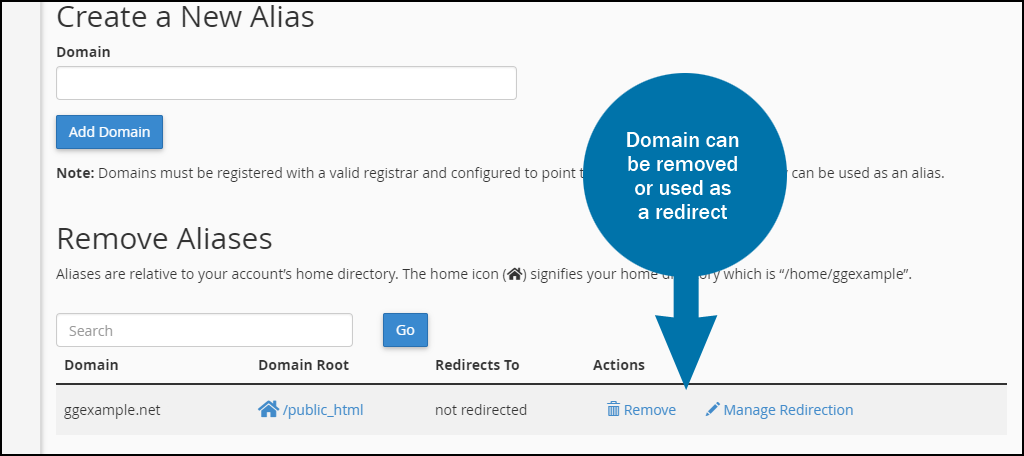This screenshot has width=1024, height=456.
Task: Click the Actions column header
Action: click(x=618, y=365)
